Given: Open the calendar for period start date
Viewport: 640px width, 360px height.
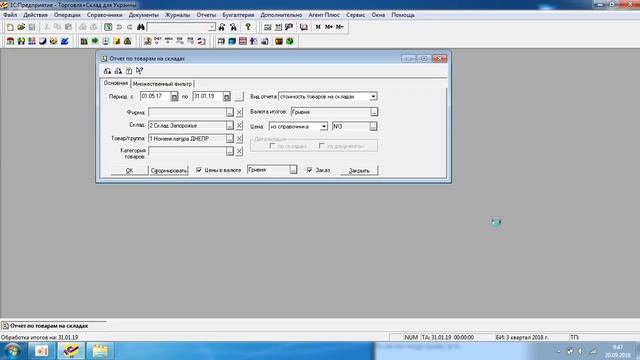Looking at the screenshot, I should (x=174, y=97).
